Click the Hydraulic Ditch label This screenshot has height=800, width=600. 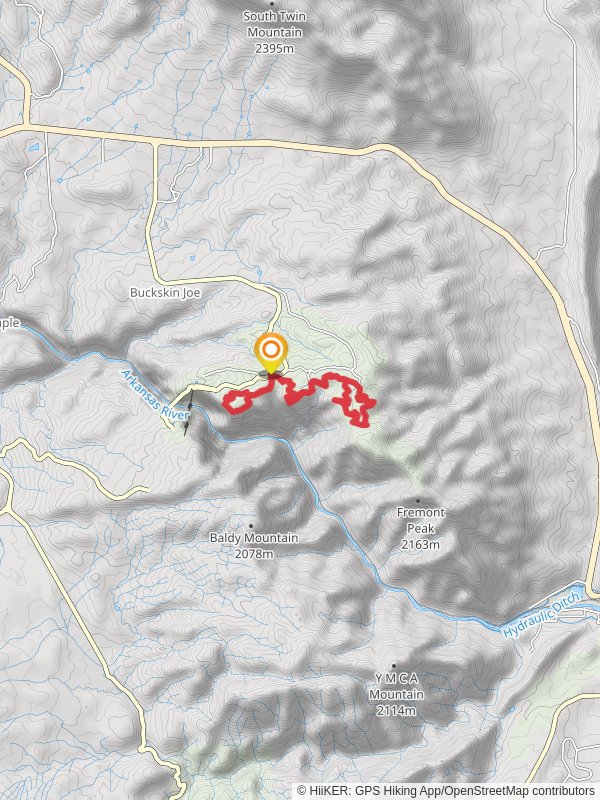pyautogui.click(x=542, y=614)
